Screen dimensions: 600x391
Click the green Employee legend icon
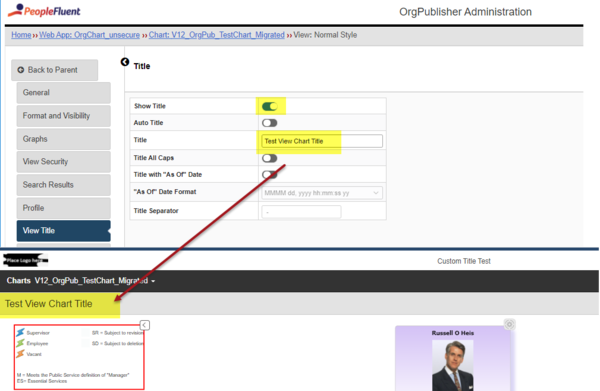pos(20,343)
